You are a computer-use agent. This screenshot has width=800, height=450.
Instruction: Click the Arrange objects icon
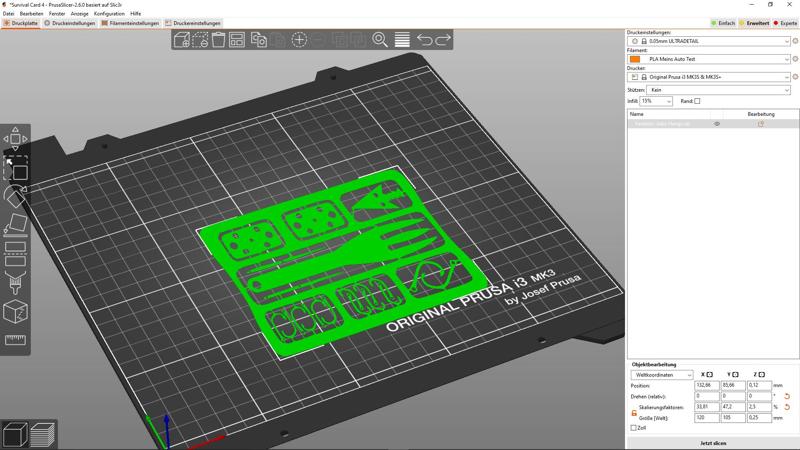click(x=237, y=40)
